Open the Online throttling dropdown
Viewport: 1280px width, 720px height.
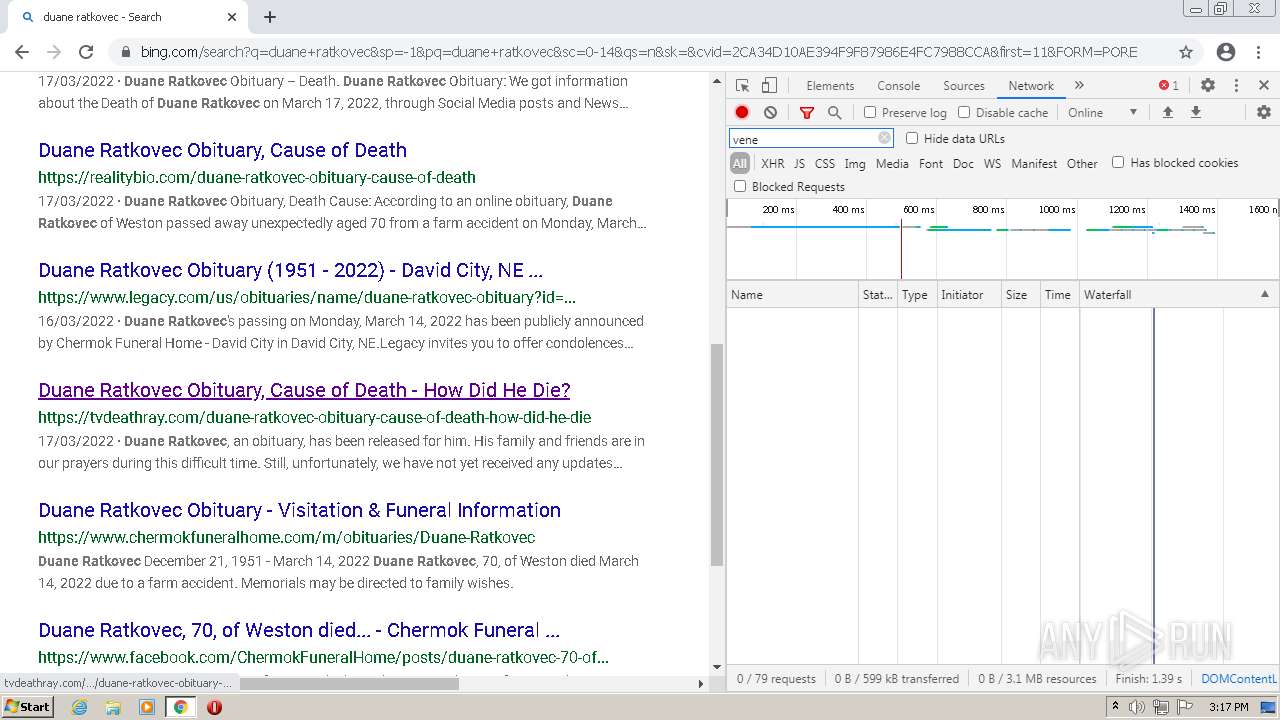pos(1103,113)
